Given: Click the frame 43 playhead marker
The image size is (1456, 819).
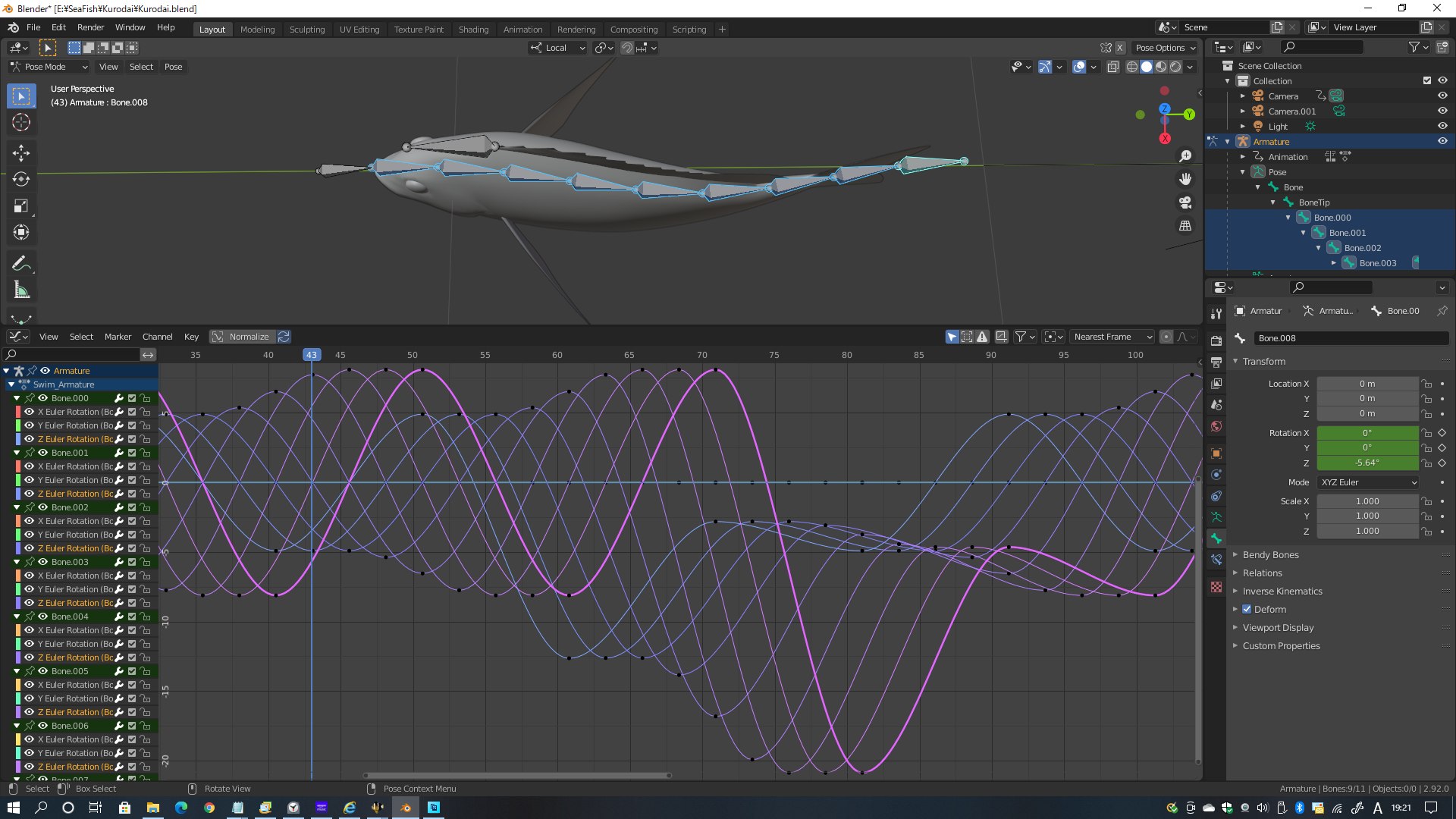Looking at the screenshot, I should point(312,355).
